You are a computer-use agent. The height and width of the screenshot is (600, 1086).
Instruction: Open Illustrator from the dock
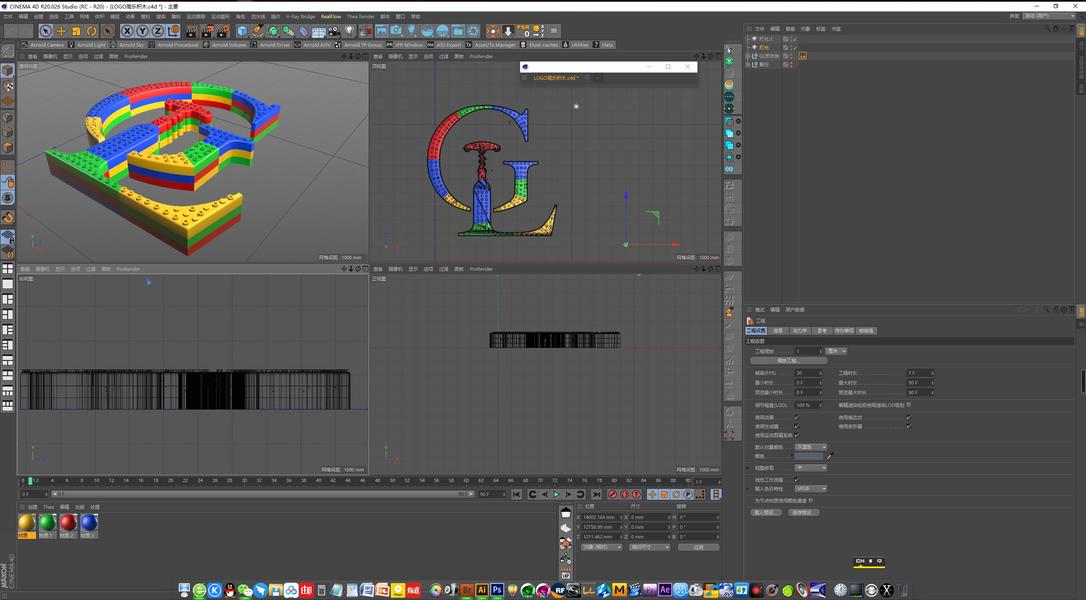point(481,590)
